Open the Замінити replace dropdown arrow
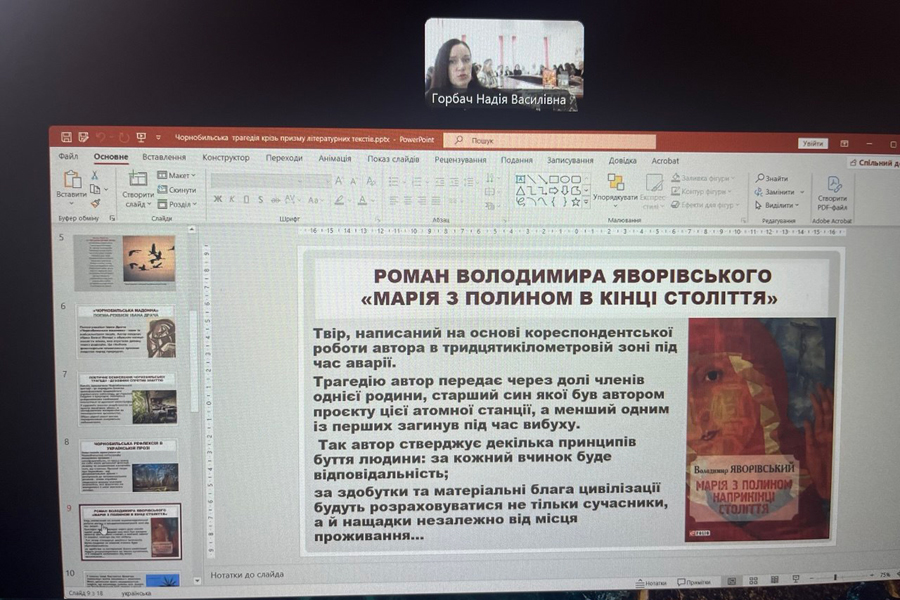Image resolution: width=900 pixels, height=600 pixels. point(802,192)
